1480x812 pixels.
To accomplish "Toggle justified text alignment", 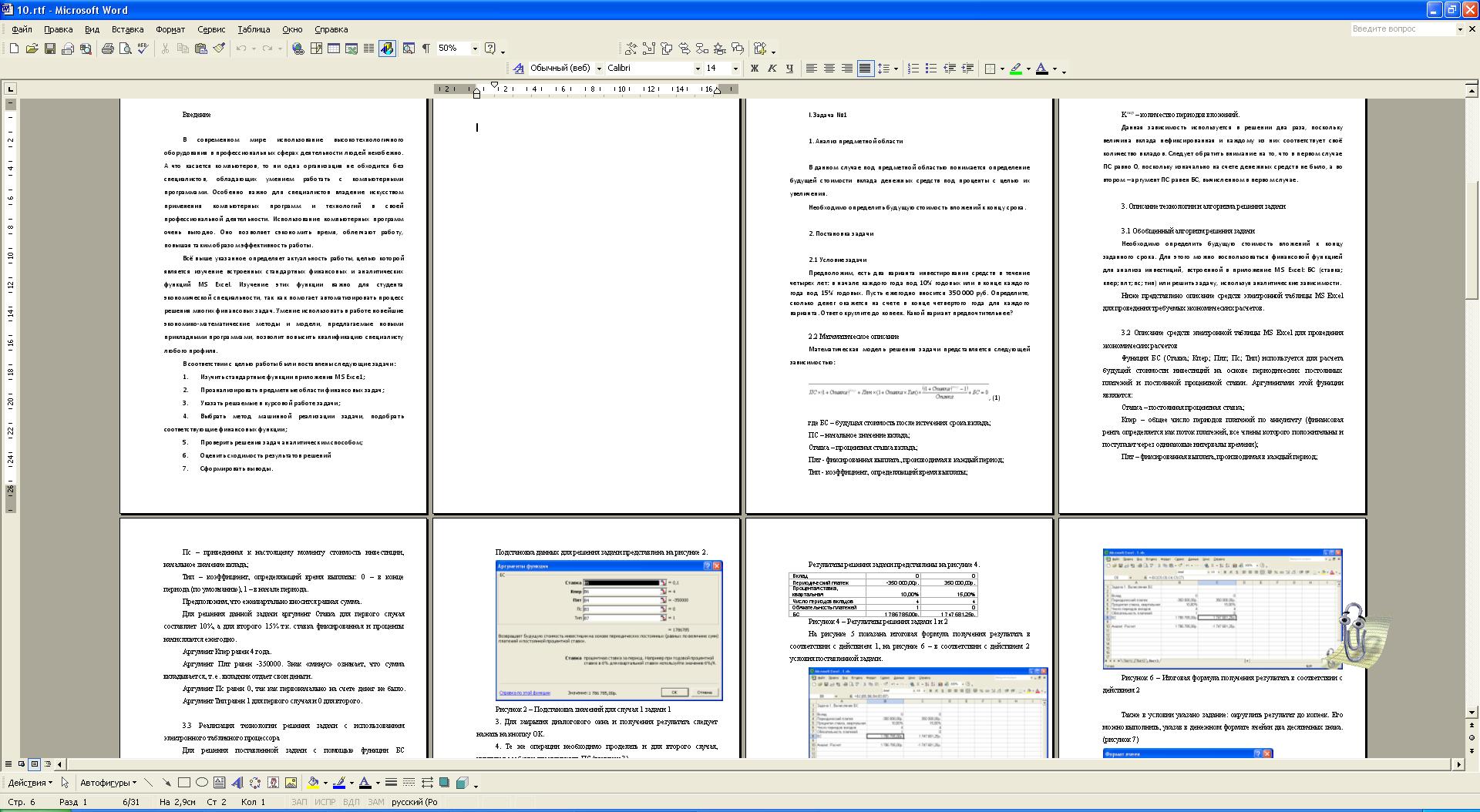I will point(865,69).
